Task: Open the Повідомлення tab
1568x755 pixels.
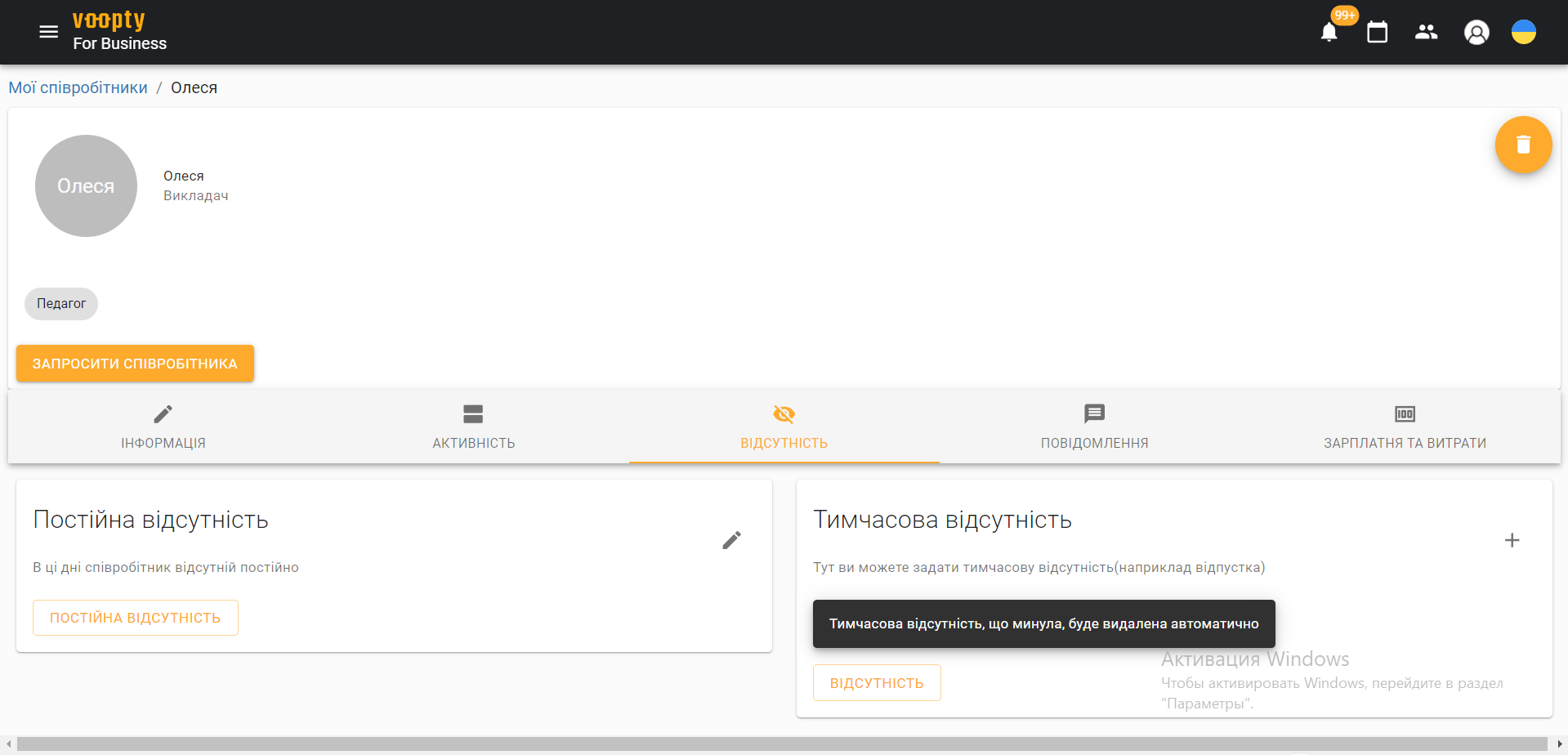Action: coord(1094,427)
